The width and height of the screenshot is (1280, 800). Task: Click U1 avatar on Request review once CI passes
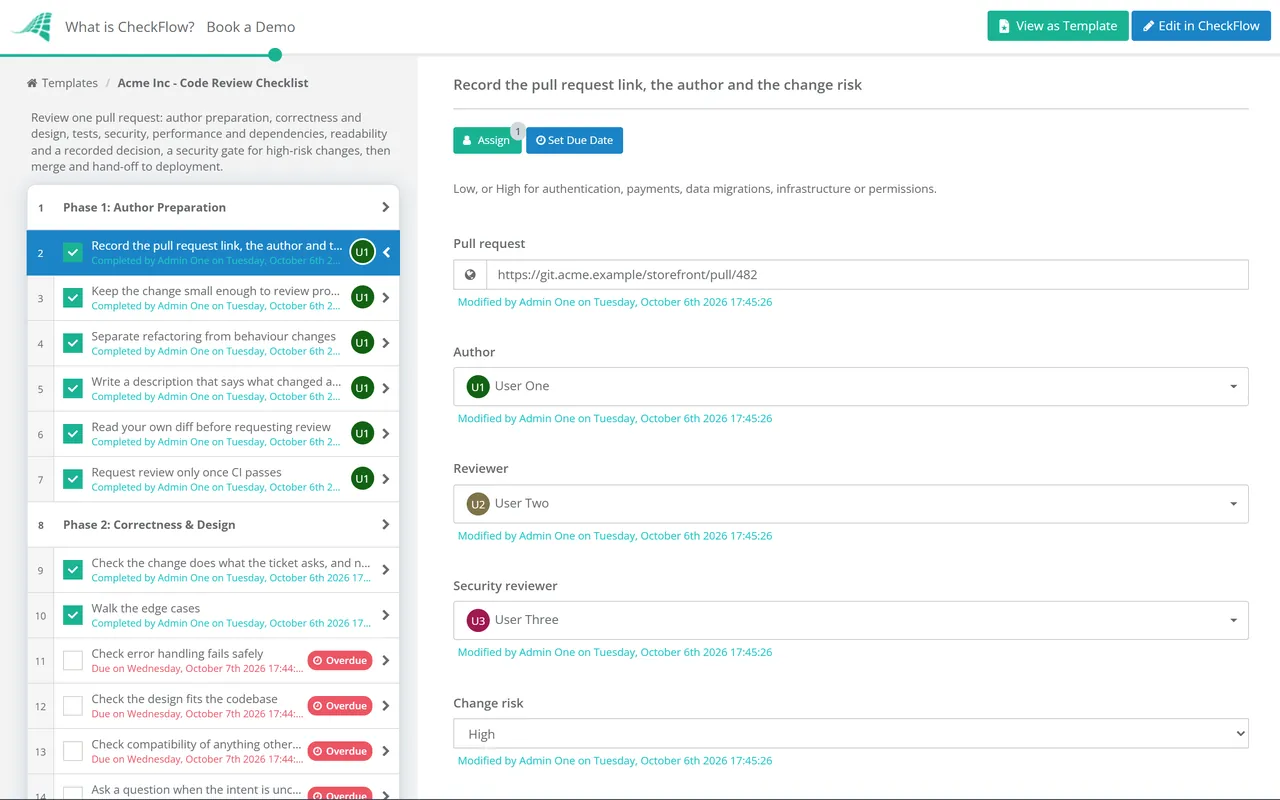(x=362, y=479)
